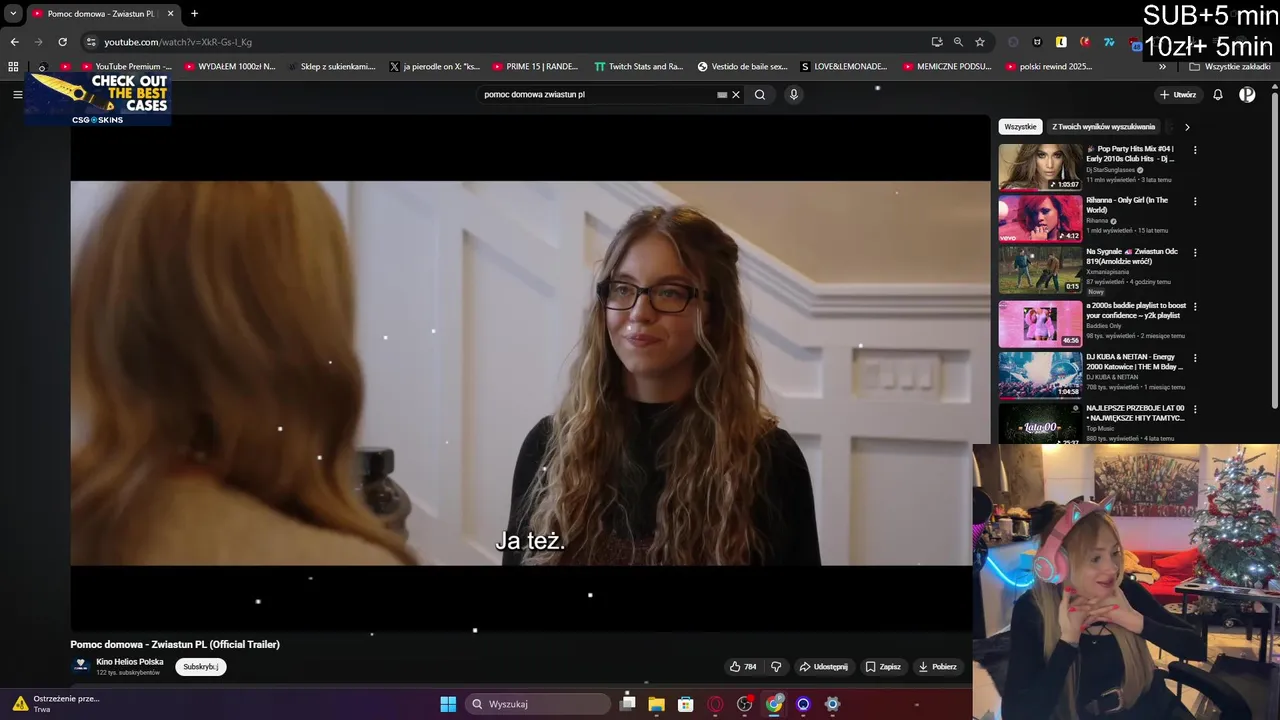Expand the hidden bookmarks chevron
Viewport: 1280px width, 720px height.
pos(1162,67)
